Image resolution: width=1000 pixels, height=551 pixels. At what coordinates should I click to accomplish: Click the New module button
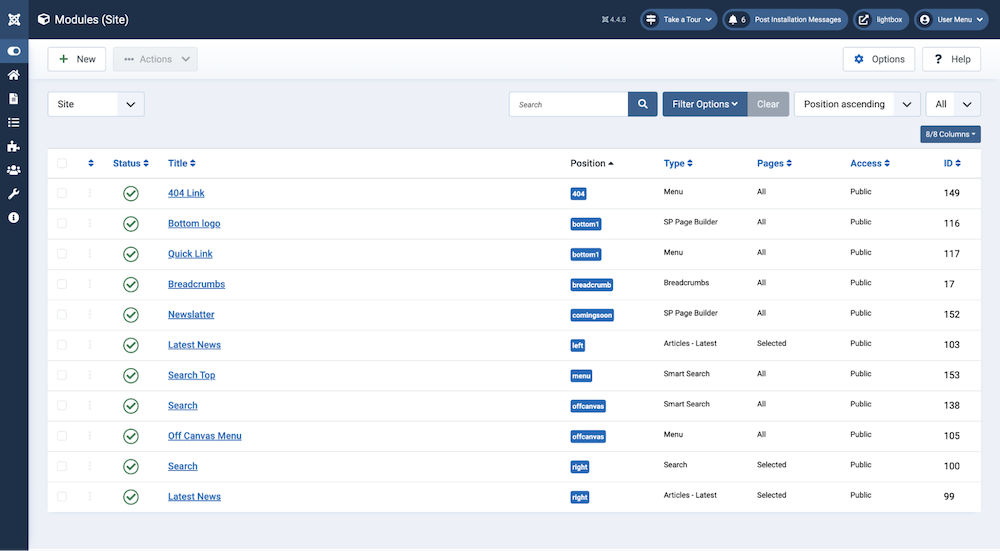pos(77,59)
